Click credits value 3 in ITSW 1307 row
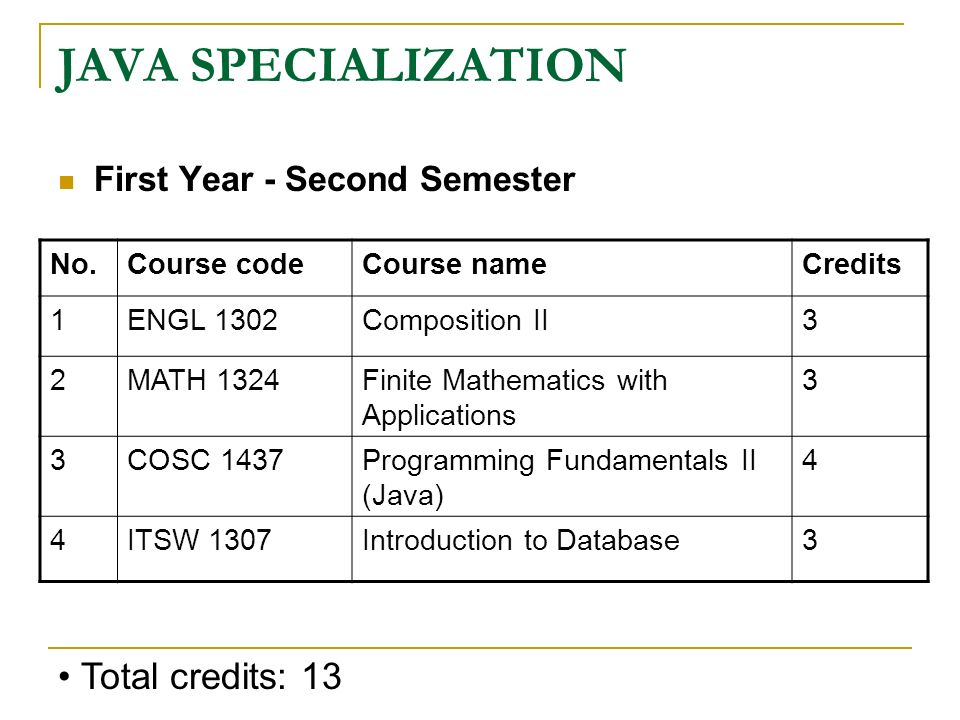 pyautogui.click(x=809, y=540)
